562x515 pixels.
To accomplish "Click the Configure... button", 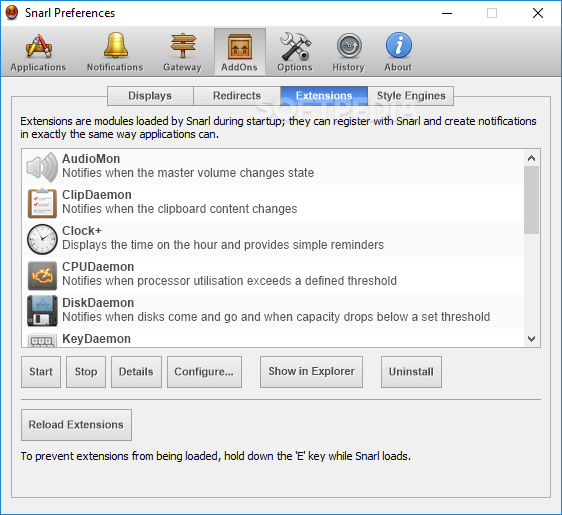I will pyautogui.click(x=204, y=372).
